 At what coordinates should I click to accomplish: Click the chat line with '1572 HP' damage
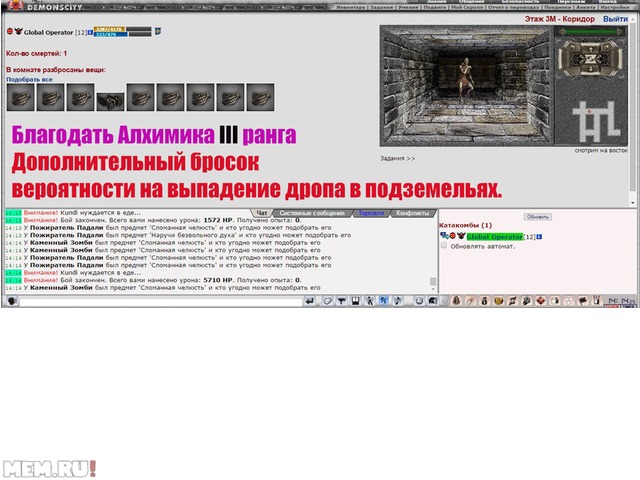153,220
